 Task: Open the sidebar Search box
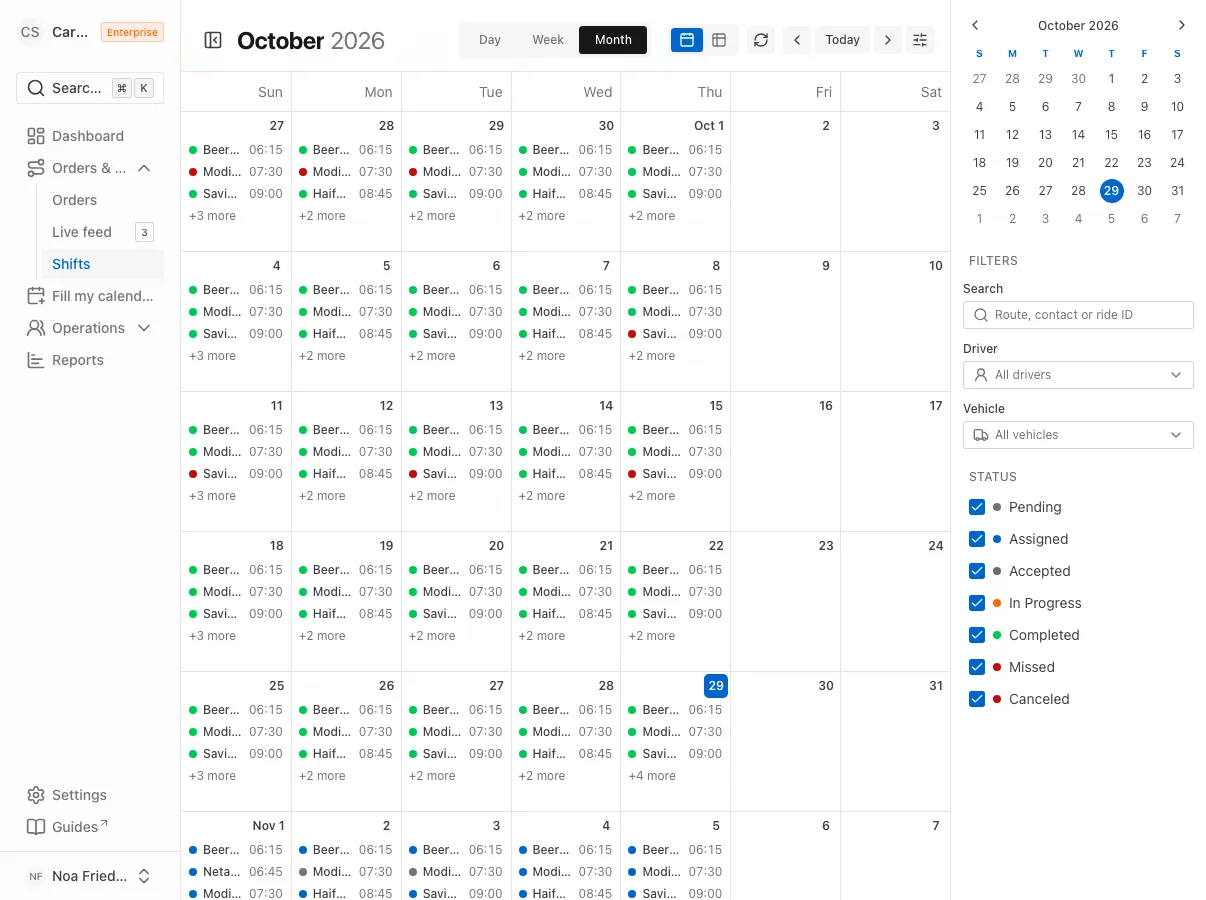pos(90,88)
